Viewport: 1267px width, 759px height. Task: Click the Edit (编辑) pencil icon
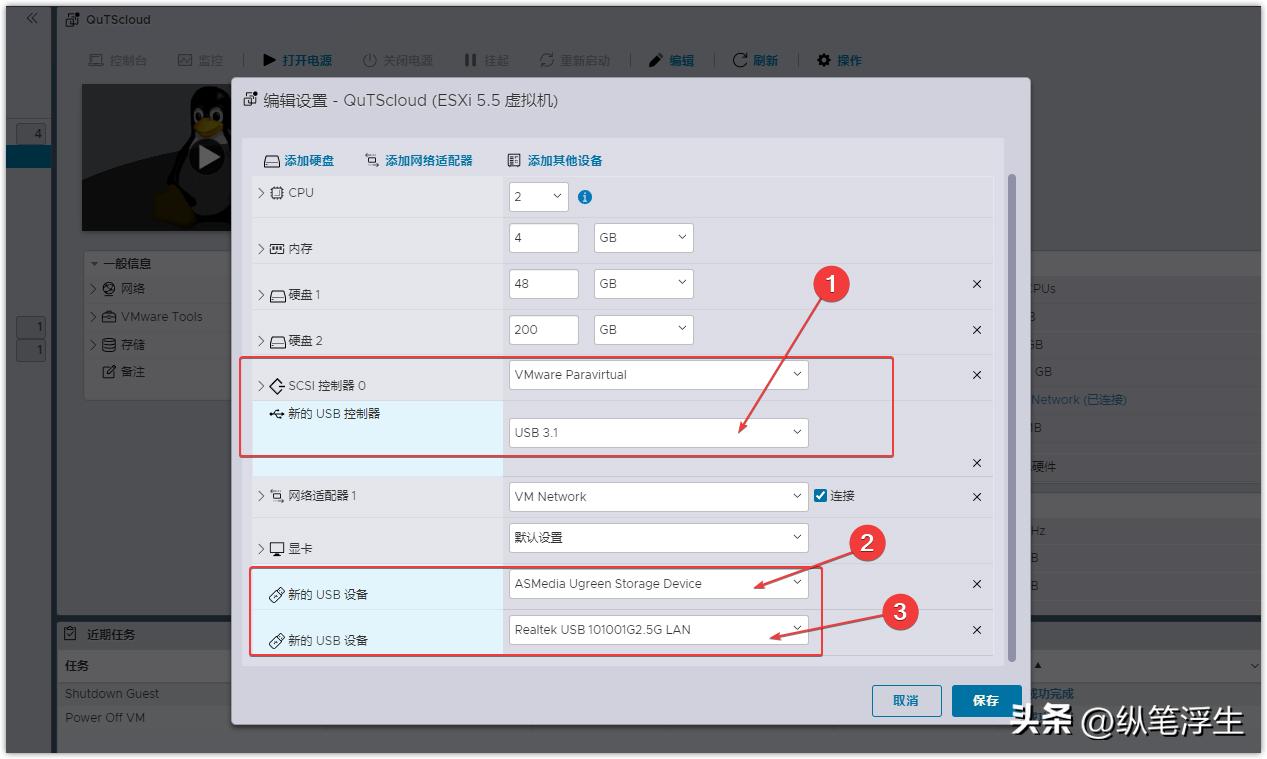click(x=655, y=60)
